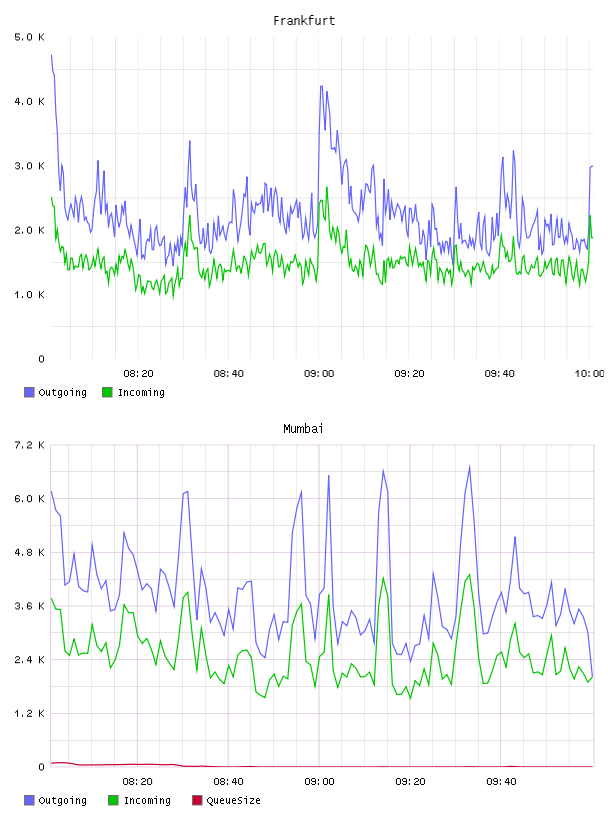Click the 1.2 K axis label in Mumbai
This screenshot has height=816, width=608.
click(30, 713)
